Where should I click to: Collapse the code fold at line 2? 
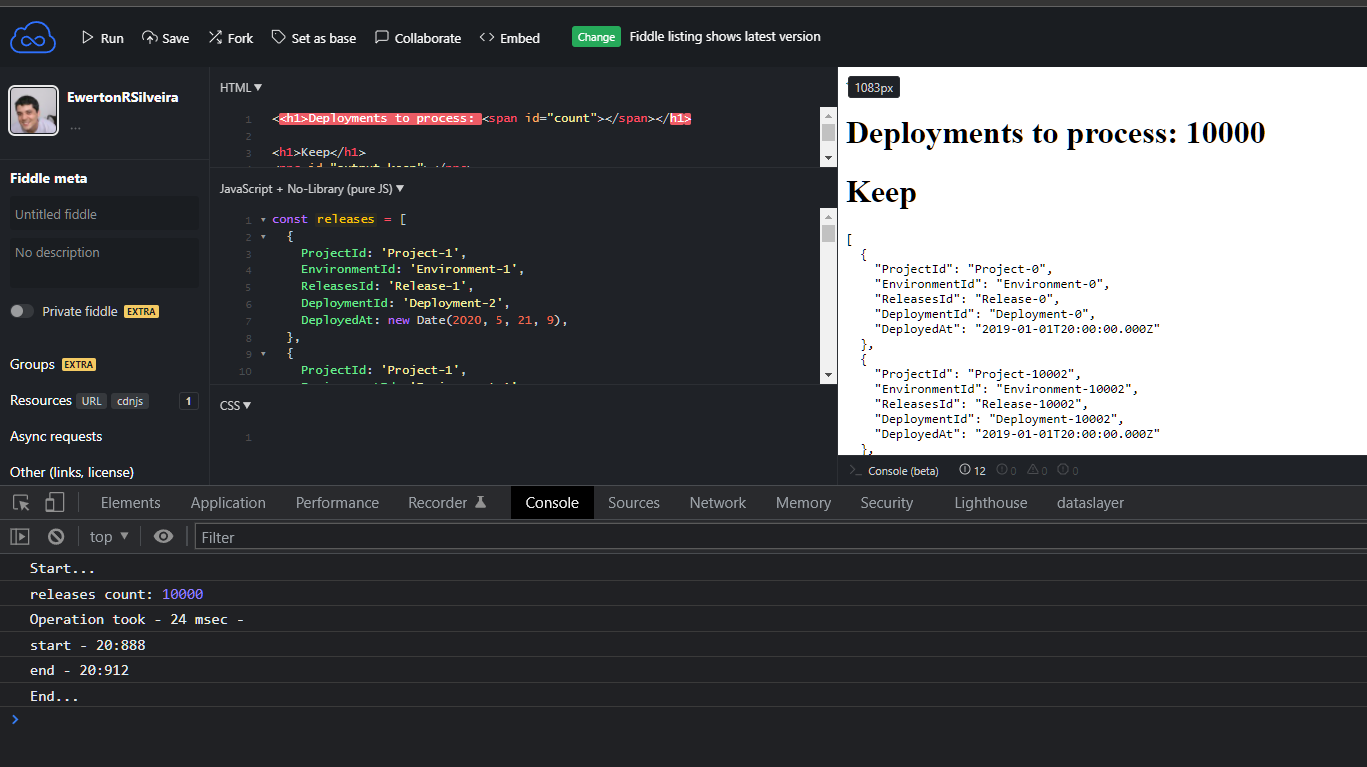tap(263, 237)
